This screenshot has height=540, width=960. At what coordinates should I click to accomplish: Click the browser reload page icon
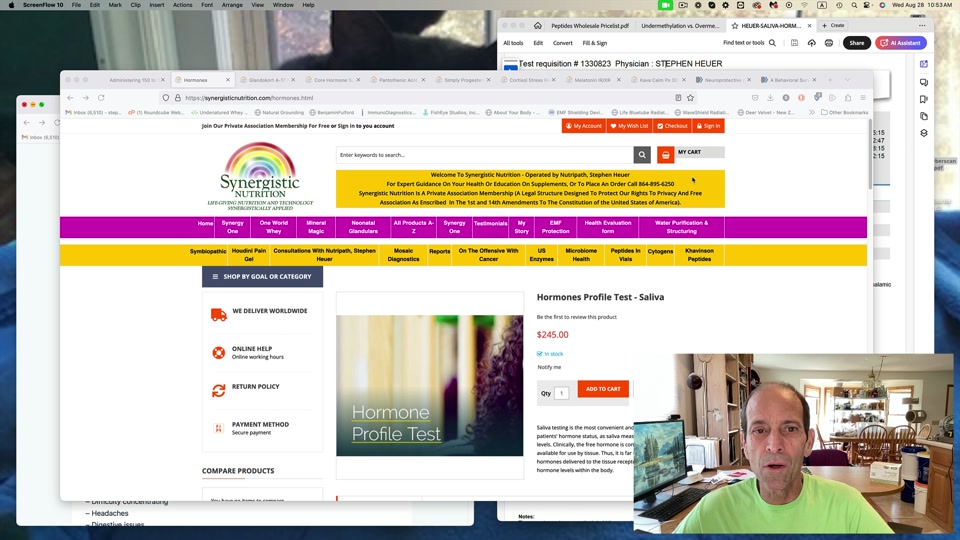[101, 98]
